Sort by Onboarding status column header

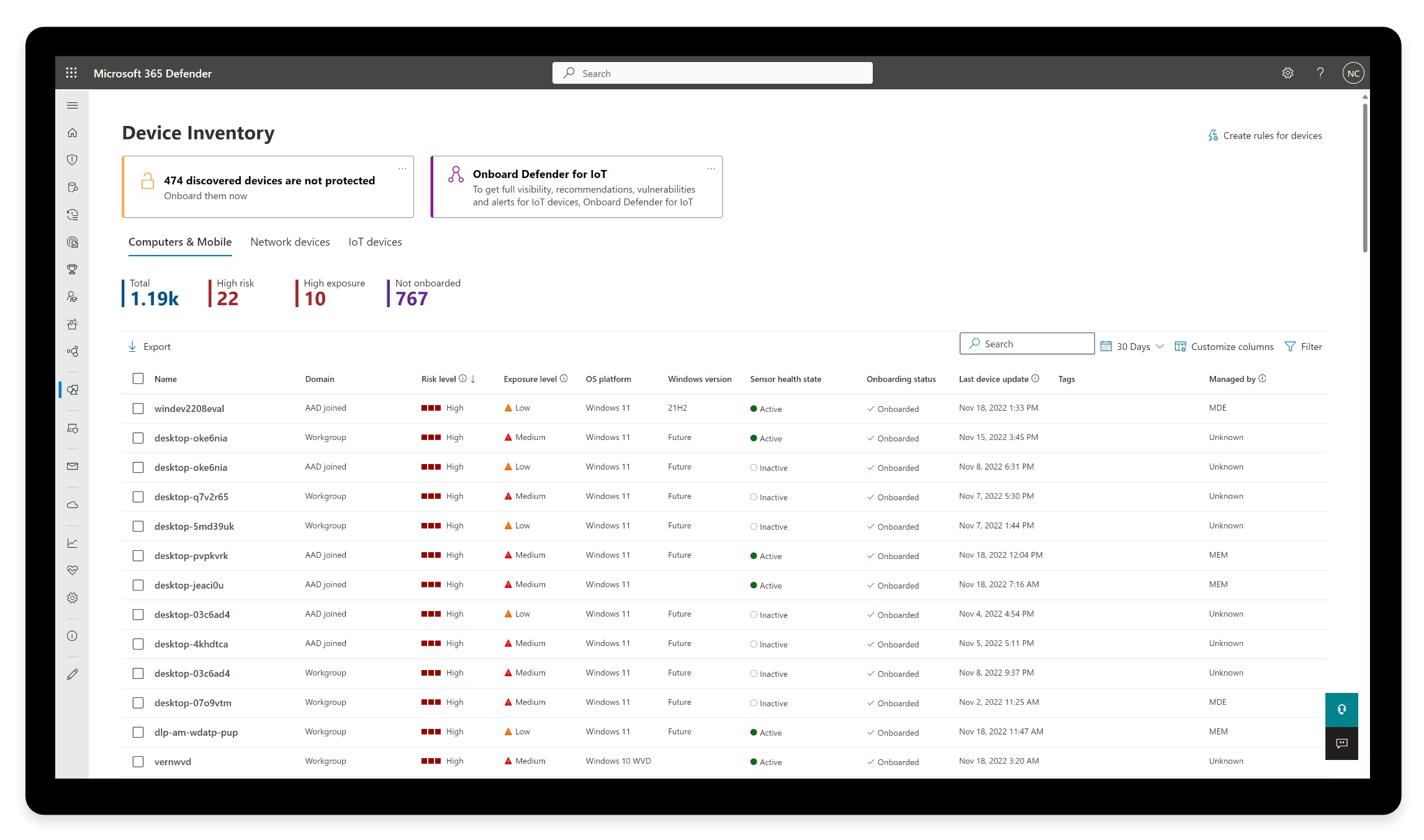[x=901, y=378]
